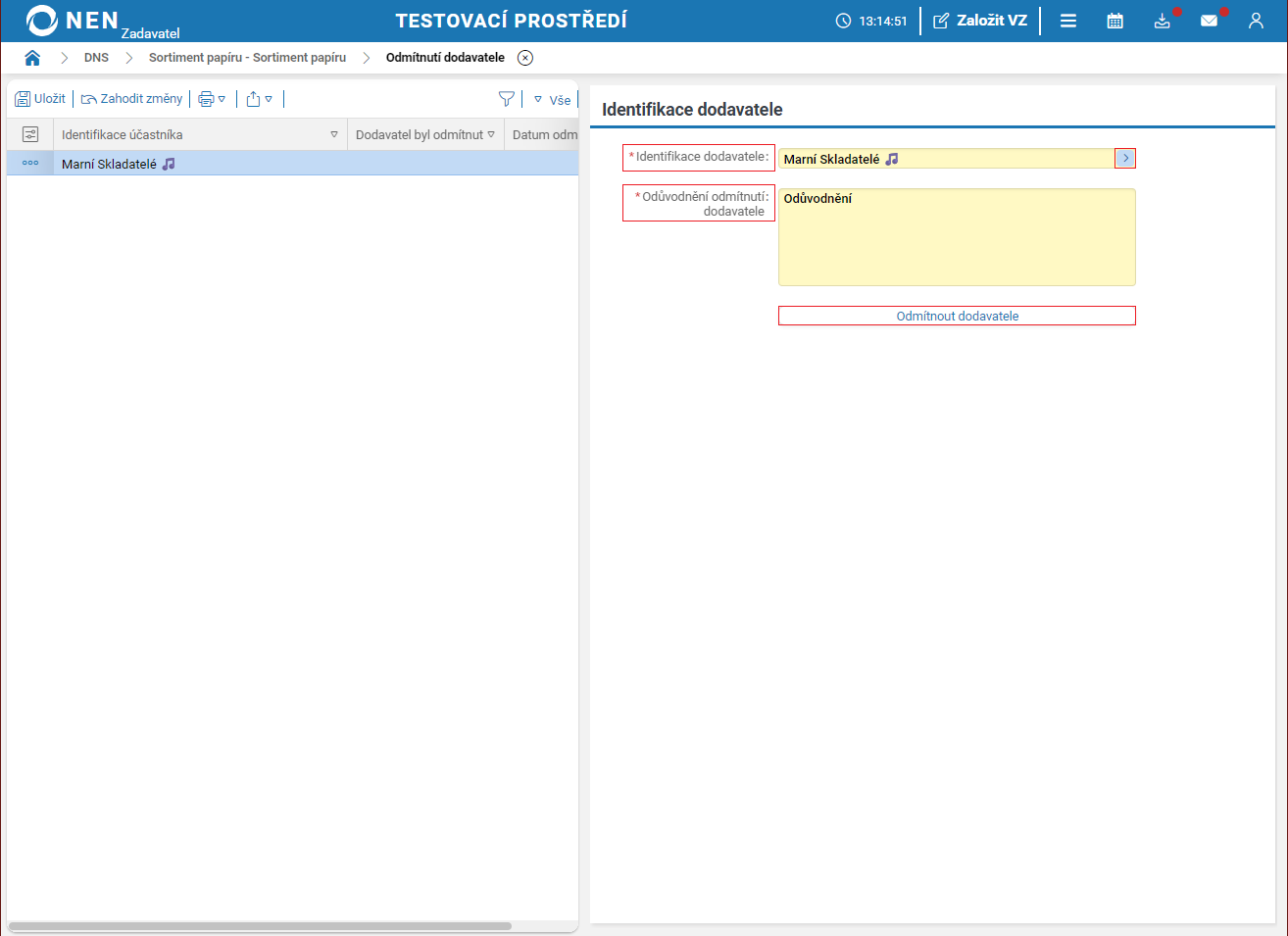Image resolution: width=1288 pixels, height=936 pixels.
Task: Click the filter funnel icon
Action: click(506, 99)
